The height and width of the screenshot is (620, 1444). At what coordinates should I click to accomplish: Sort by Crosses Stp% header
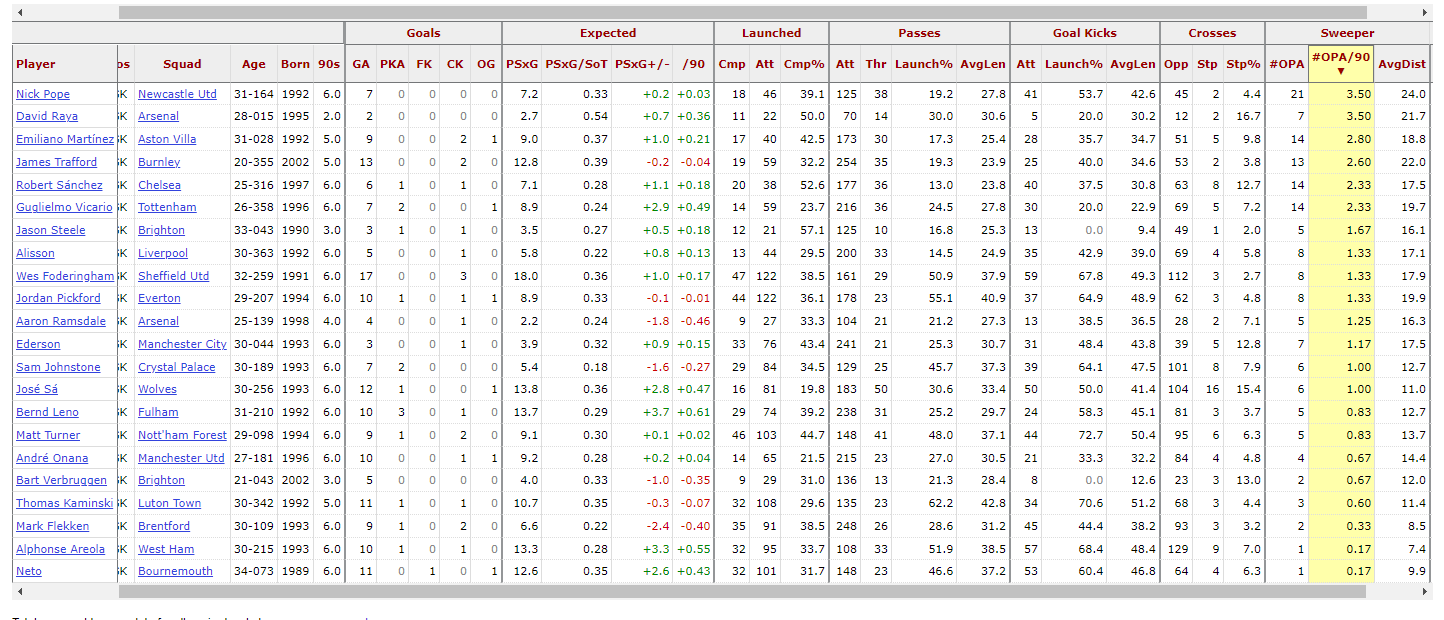tap(1243, 65)
